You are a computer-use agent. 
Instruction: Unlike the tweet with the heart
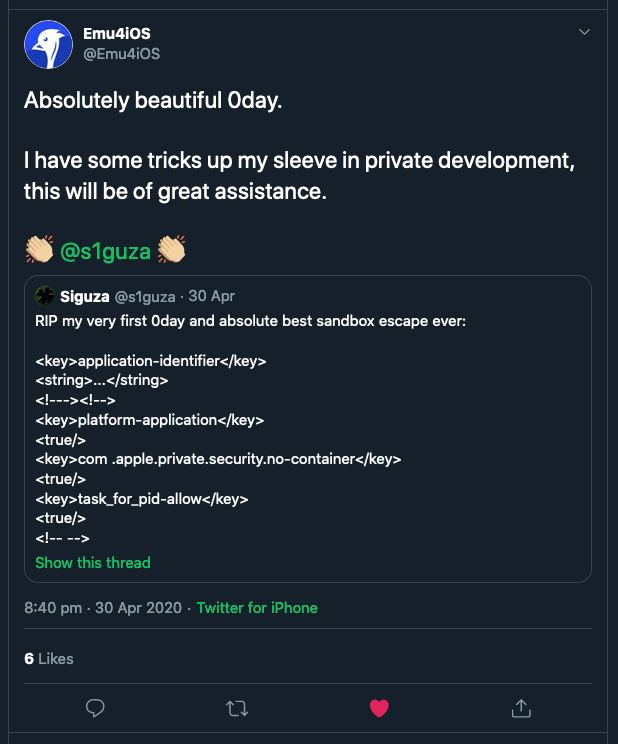(379, 708)
